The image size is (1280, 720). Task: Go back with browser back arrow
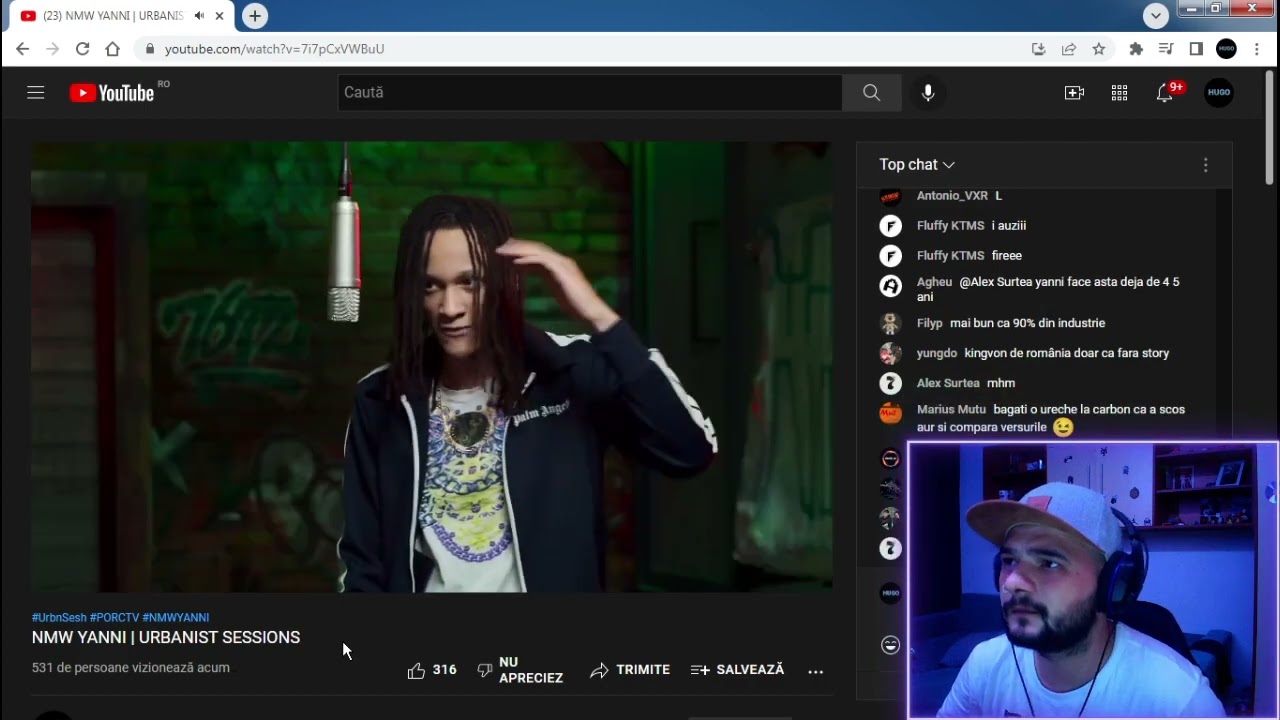click(x=22, y=49)
